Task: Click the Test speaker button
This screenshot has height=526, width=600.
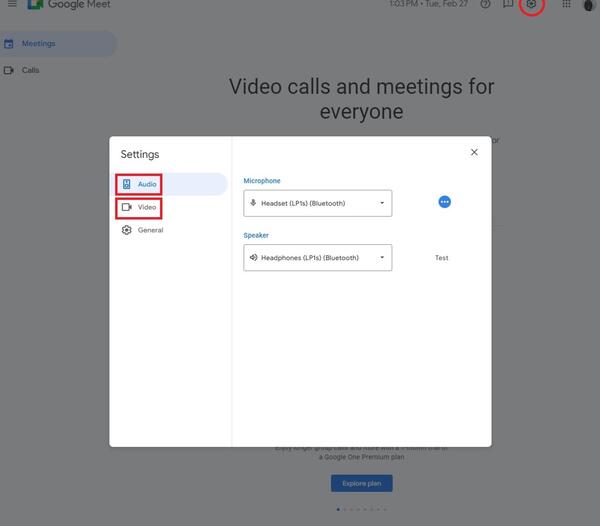Action: pyautogui.click(x=442, y=258)
